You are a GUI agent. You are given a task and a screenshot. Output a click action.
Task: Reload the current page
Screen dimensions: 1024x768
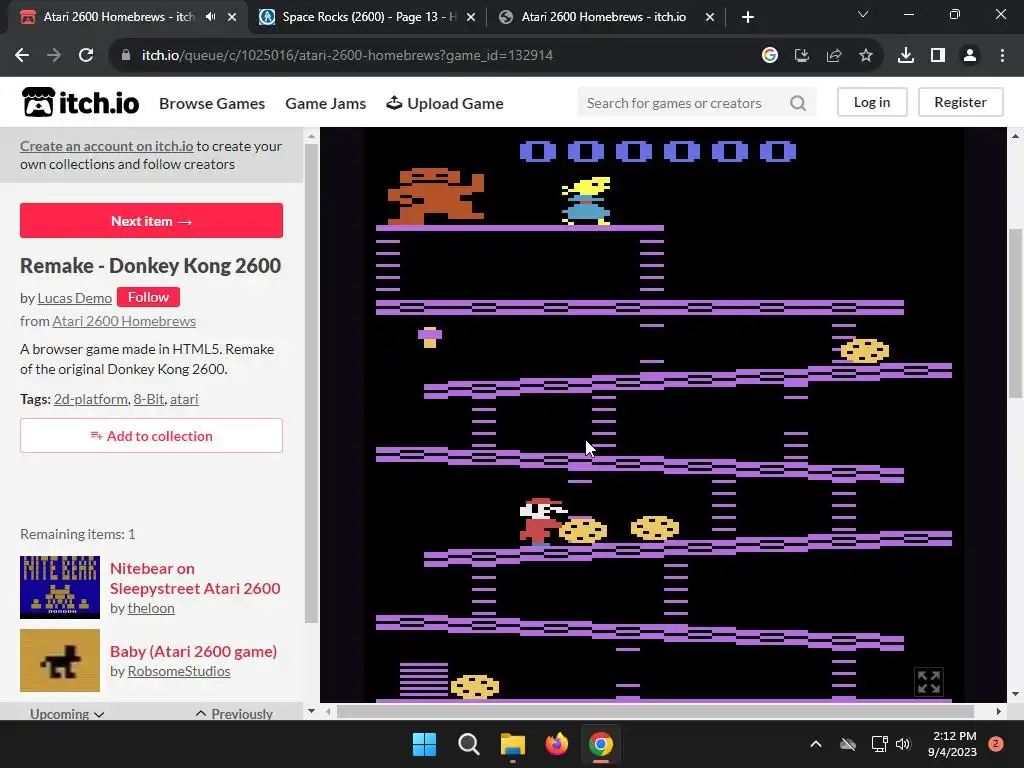(x=86, y=56)
